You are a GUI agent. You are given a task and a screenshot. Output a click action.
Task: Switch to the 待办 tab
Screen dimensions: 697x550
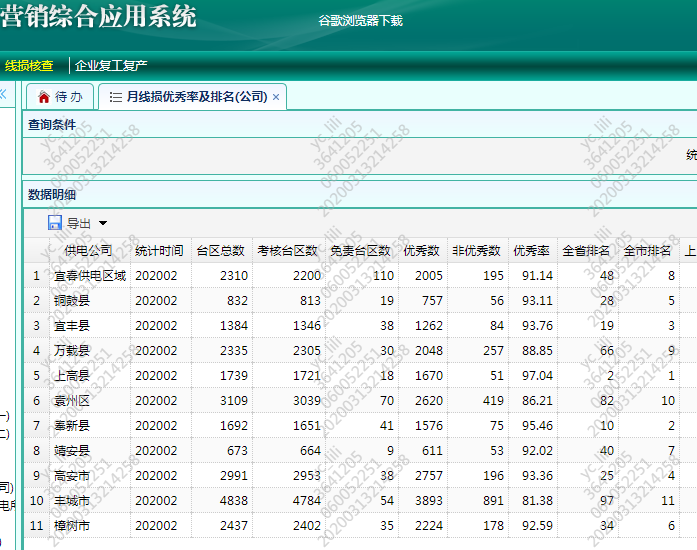click(x=60, y=96)
